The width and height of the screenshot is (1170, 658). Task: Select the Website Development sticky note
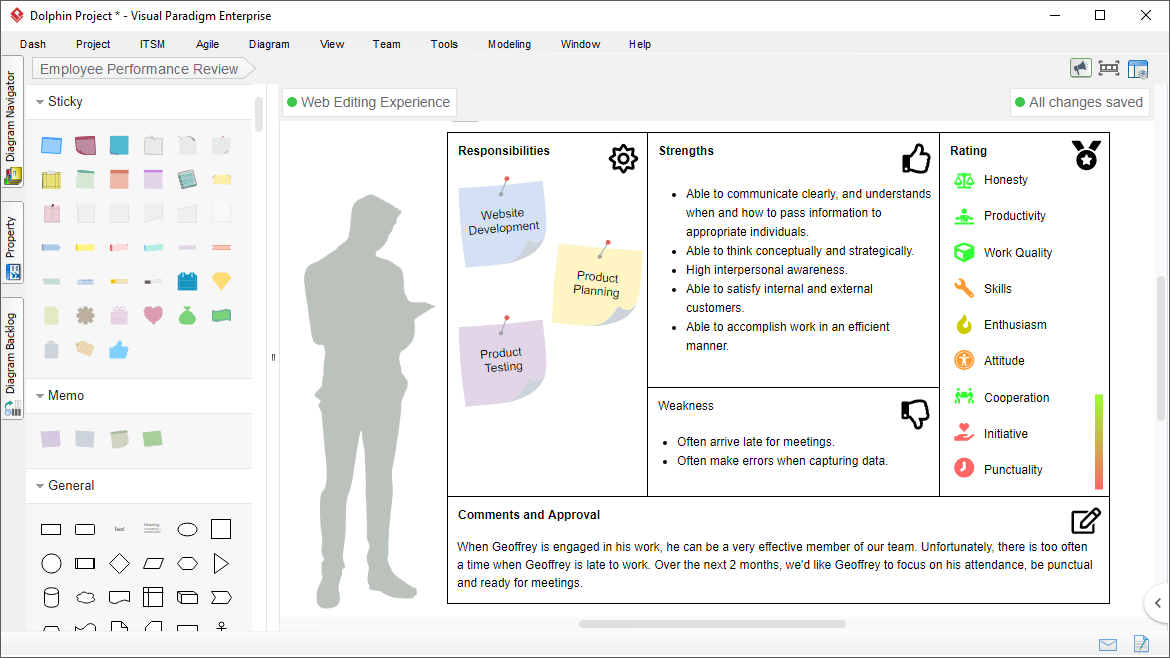coord(502,222)
